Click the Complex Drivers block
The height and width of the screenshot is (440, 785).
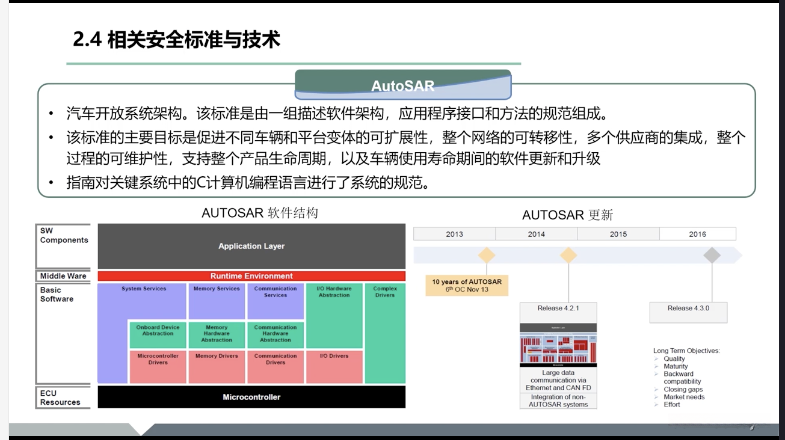(385, 333)
